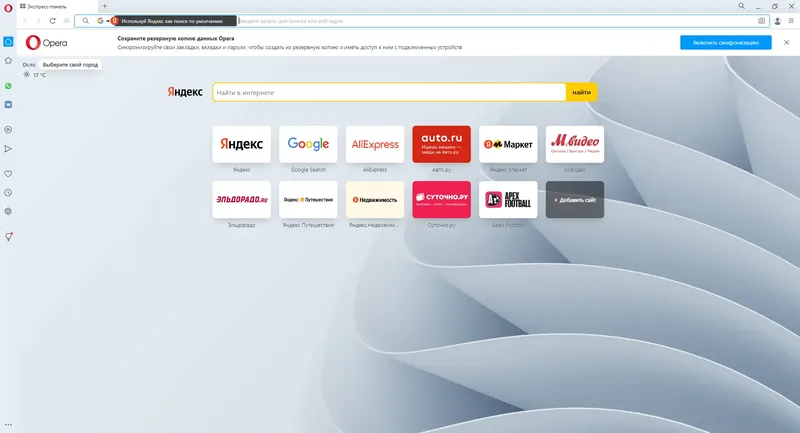Click the Yandex search field

coord(389,92)
